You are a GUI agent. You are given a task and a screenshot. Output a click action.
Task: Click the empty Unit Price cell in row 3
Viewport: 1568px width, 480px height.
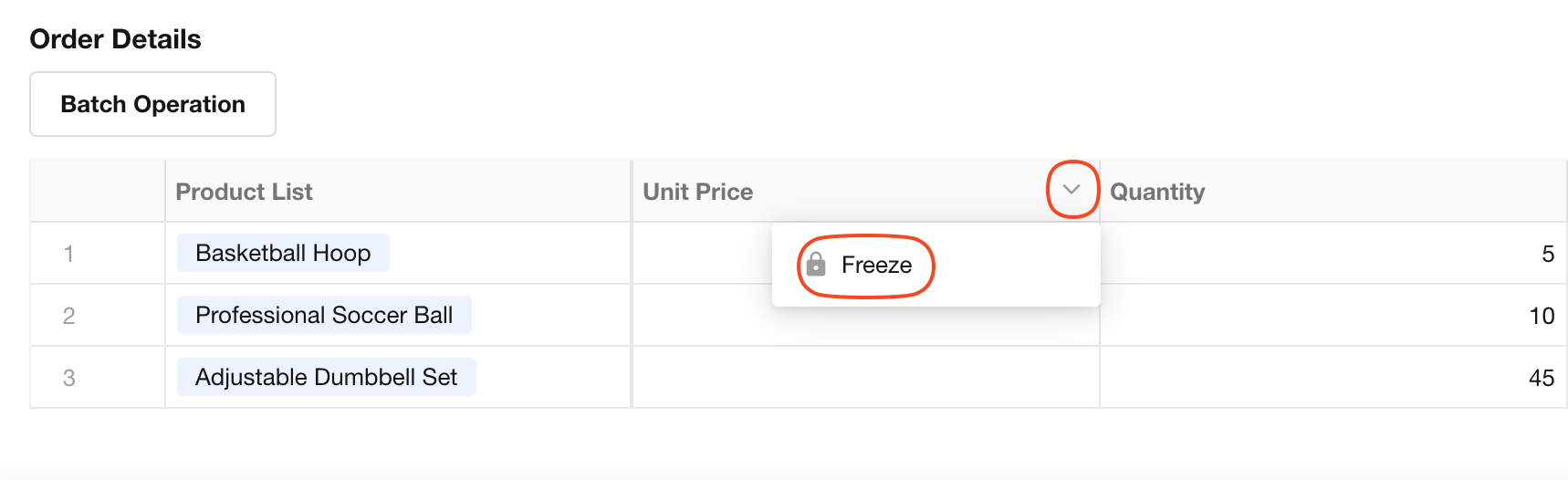tap(865, 378)
